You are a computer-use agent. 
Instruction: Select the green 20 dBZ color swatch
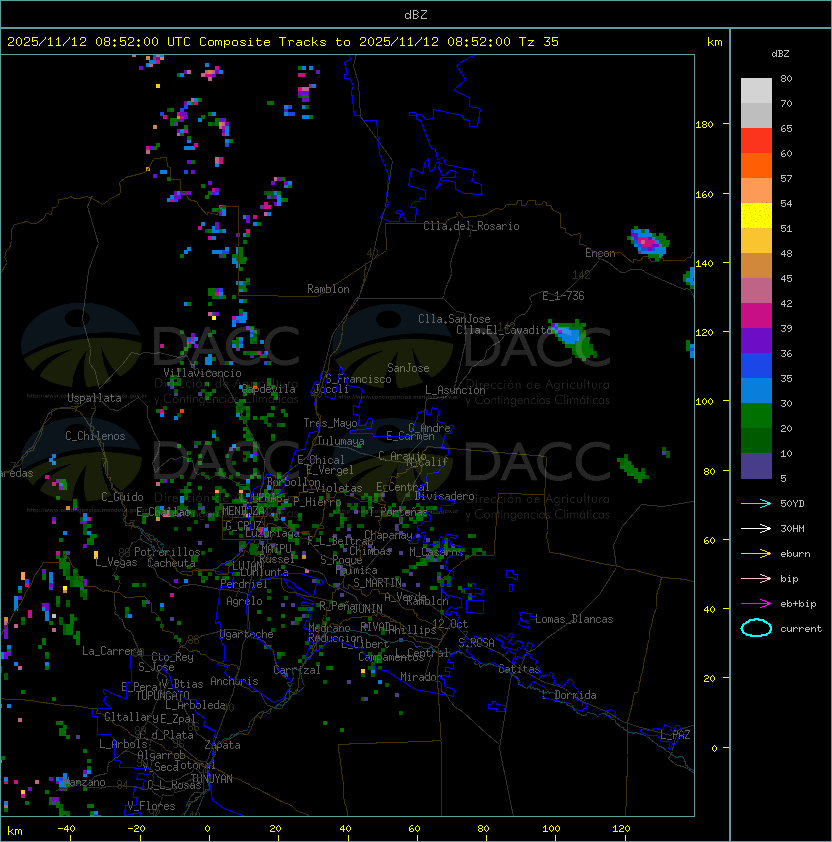pos(756,416)
